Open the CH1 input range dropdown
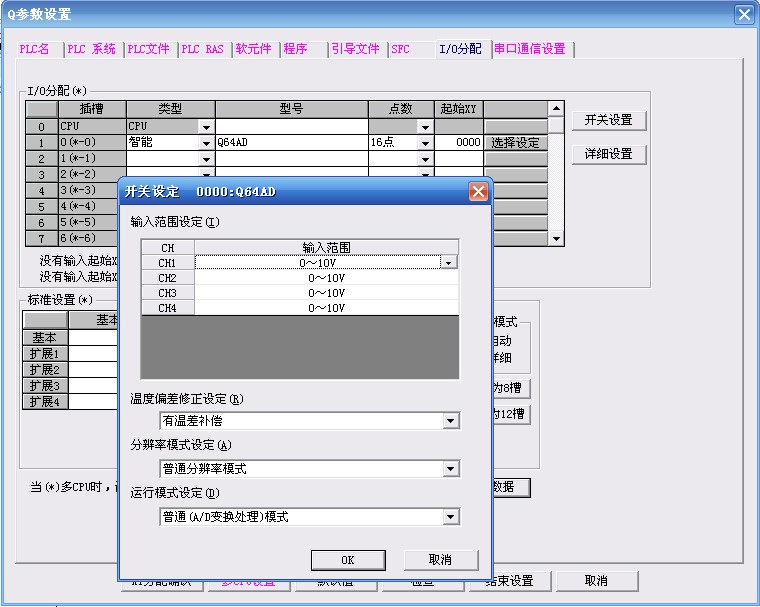The image size is (760, 607). 450,263
